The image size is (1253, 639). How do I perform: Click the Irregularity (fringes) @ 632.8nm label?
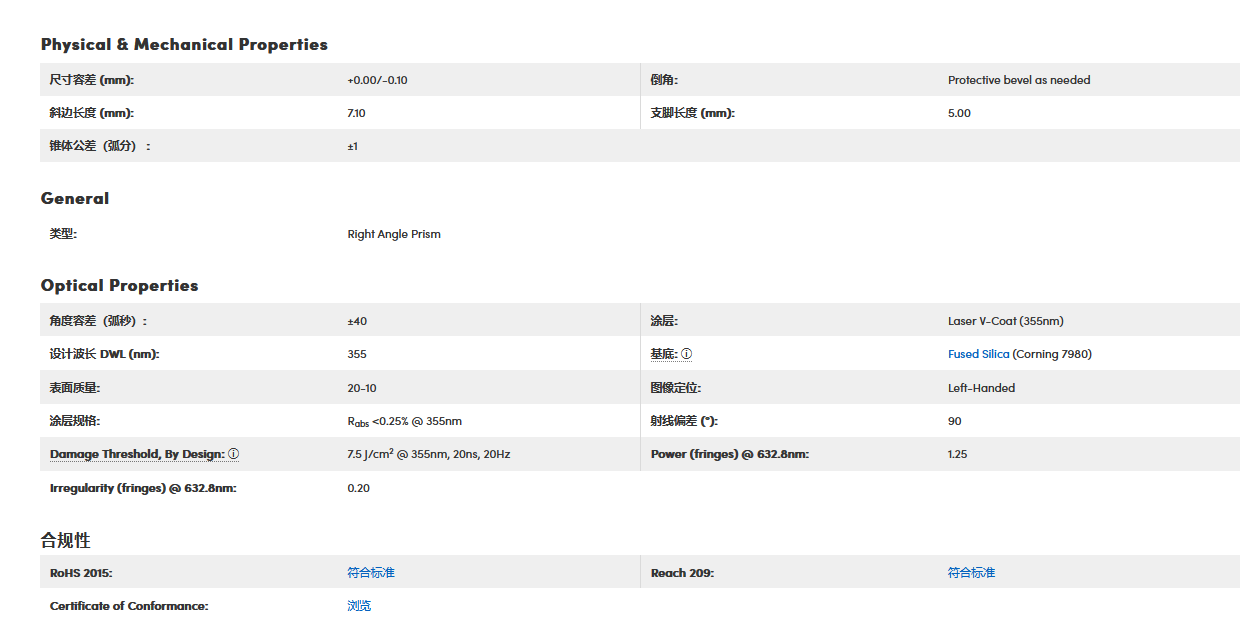pyautogui.click(x=143, y=488)
